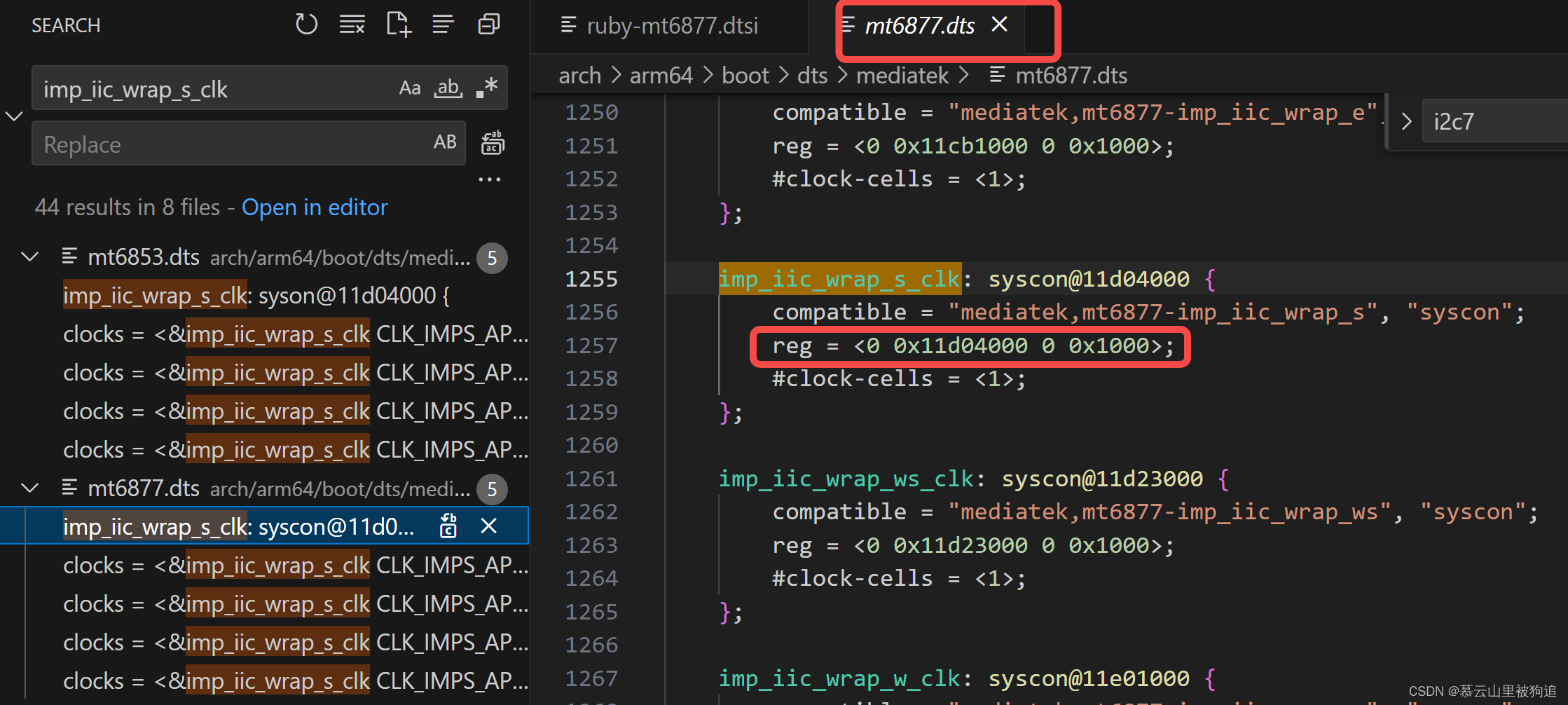Open the search details ellipsis menu

489,179
